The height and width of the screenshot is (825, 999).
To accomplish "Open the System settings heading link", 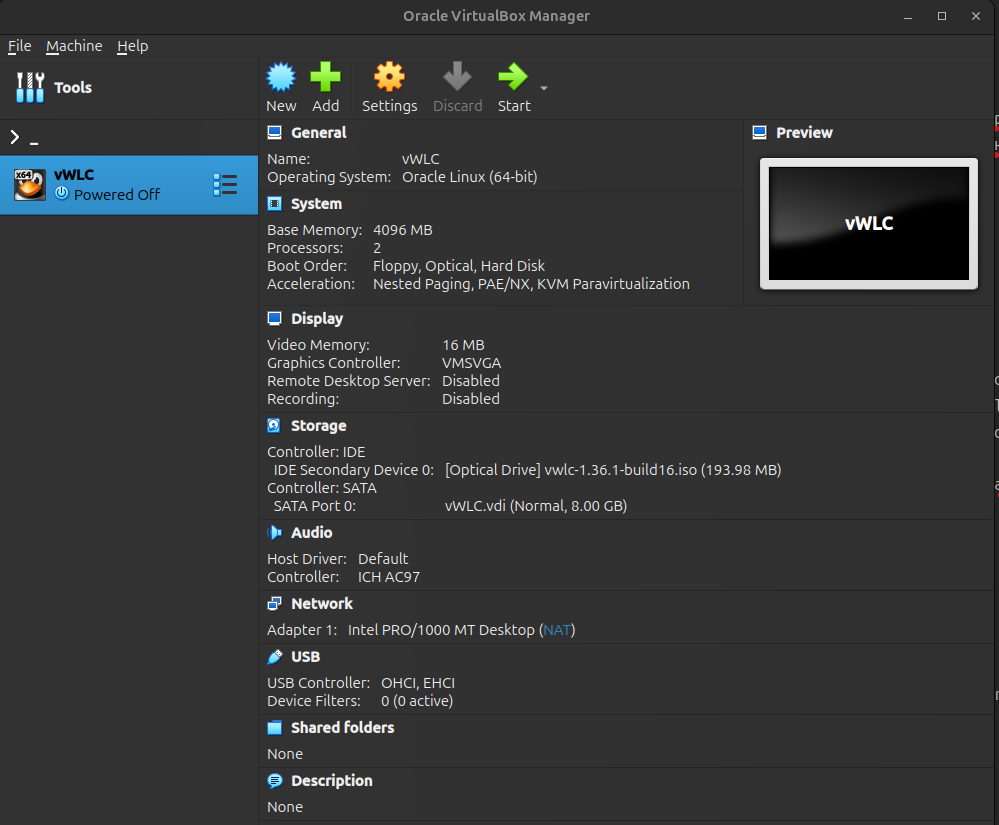I will pos(317,204).
